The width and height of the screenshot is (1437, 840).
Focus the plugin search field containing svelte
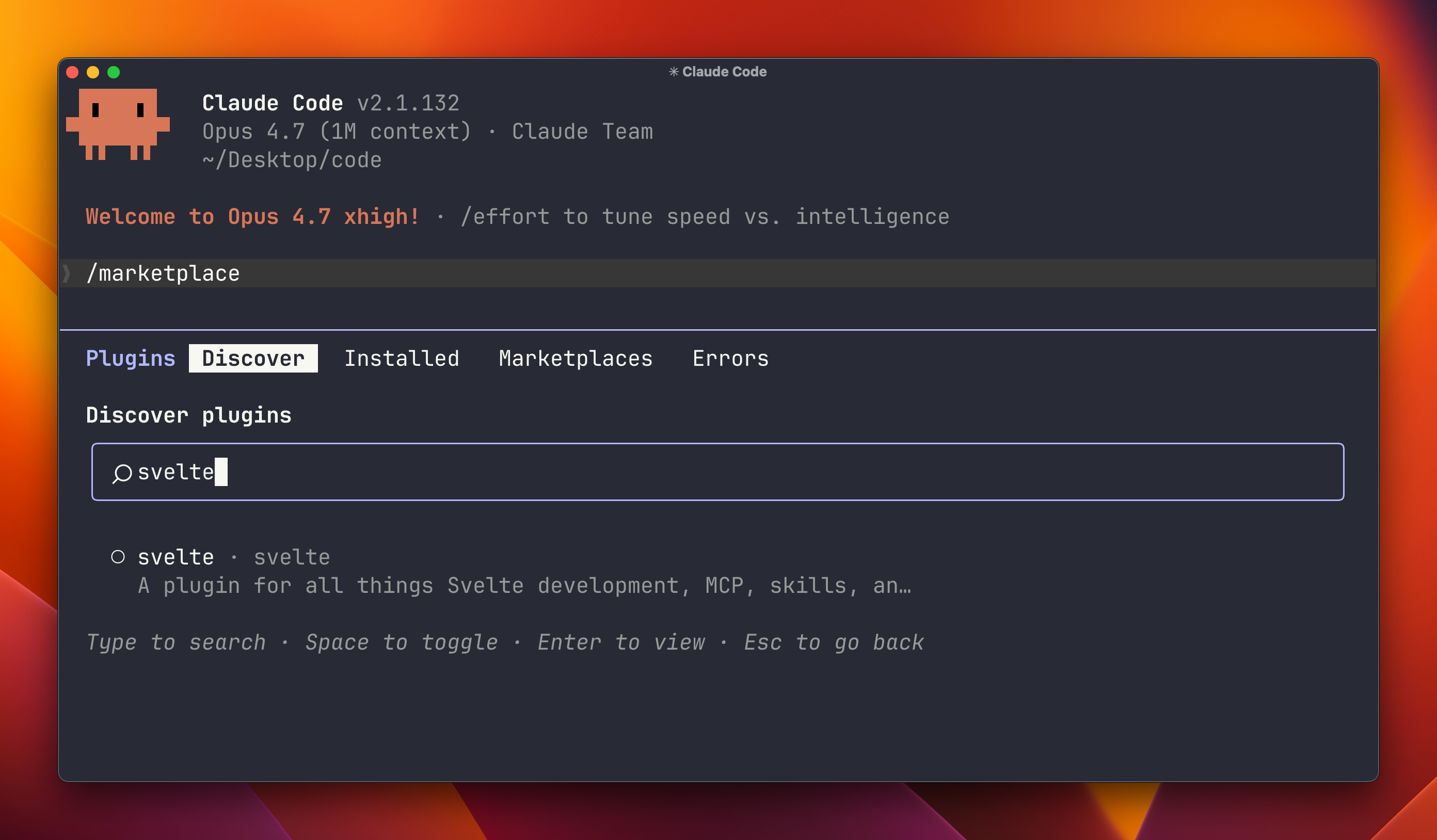717,472
